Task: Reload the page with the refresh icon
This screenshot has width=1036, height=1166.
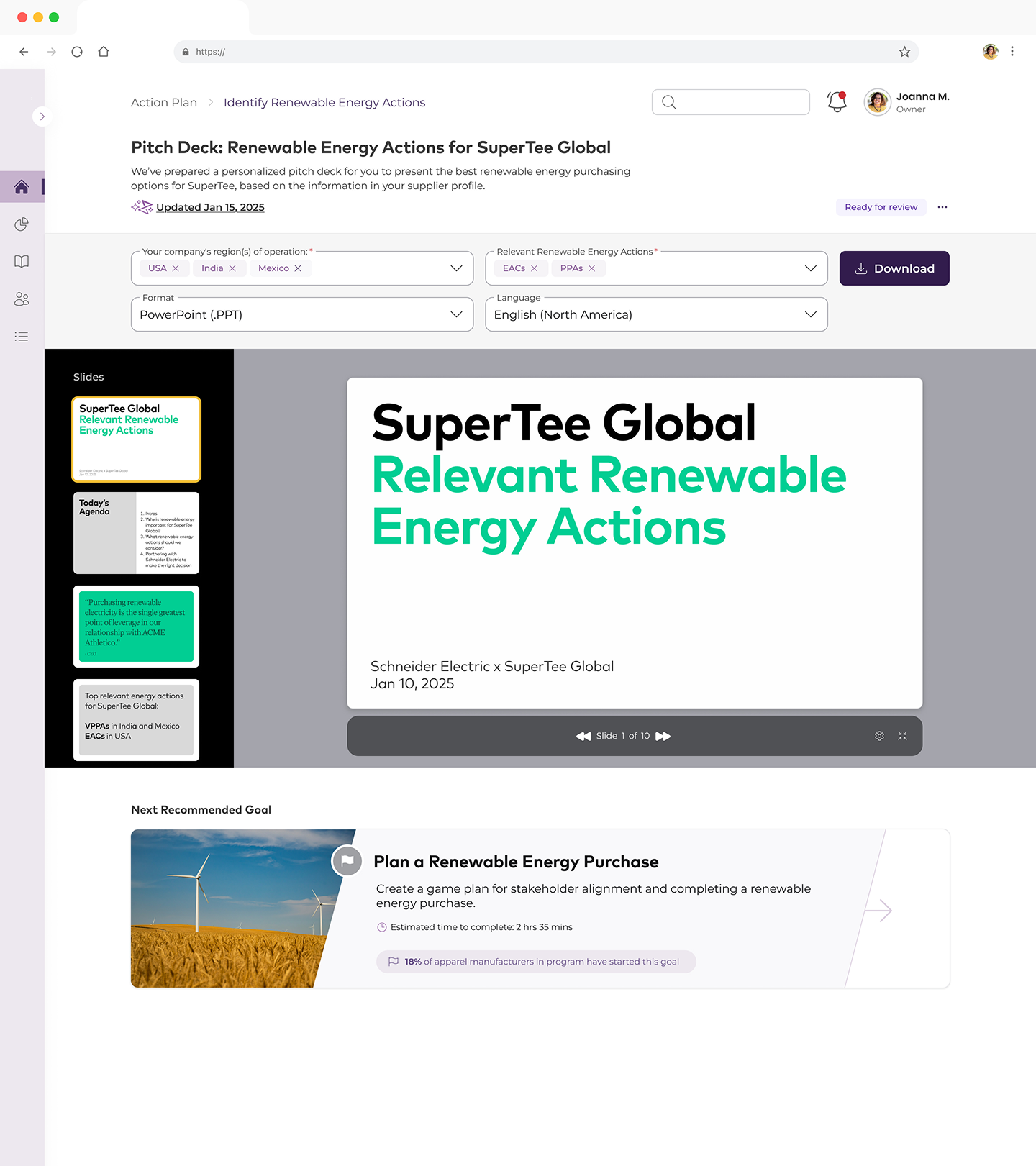Action: tap(77, 52)
